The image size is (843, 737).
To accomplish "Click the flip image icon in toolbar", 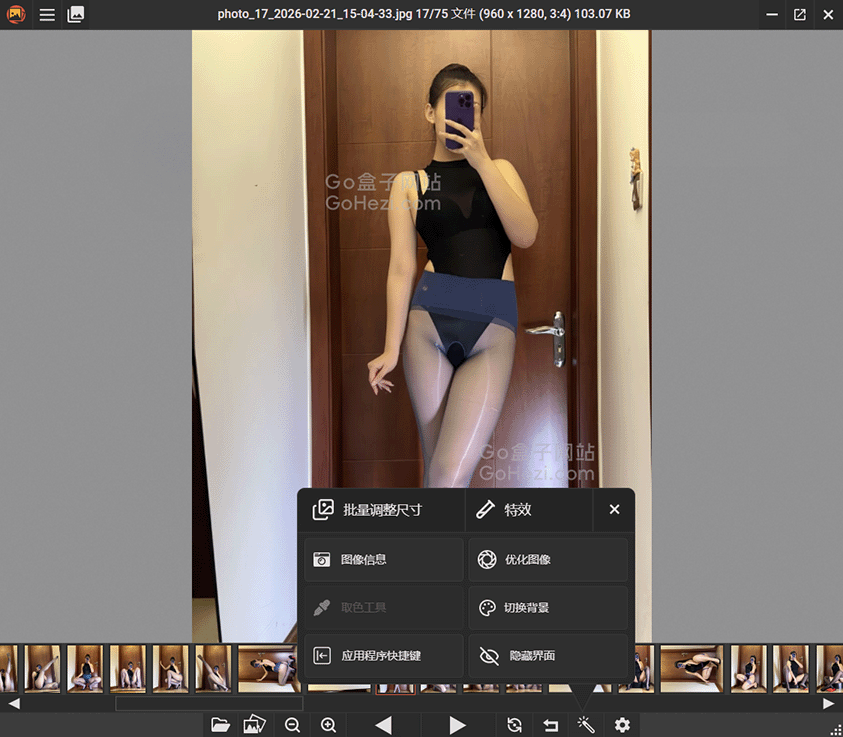I will click(550, 725).
